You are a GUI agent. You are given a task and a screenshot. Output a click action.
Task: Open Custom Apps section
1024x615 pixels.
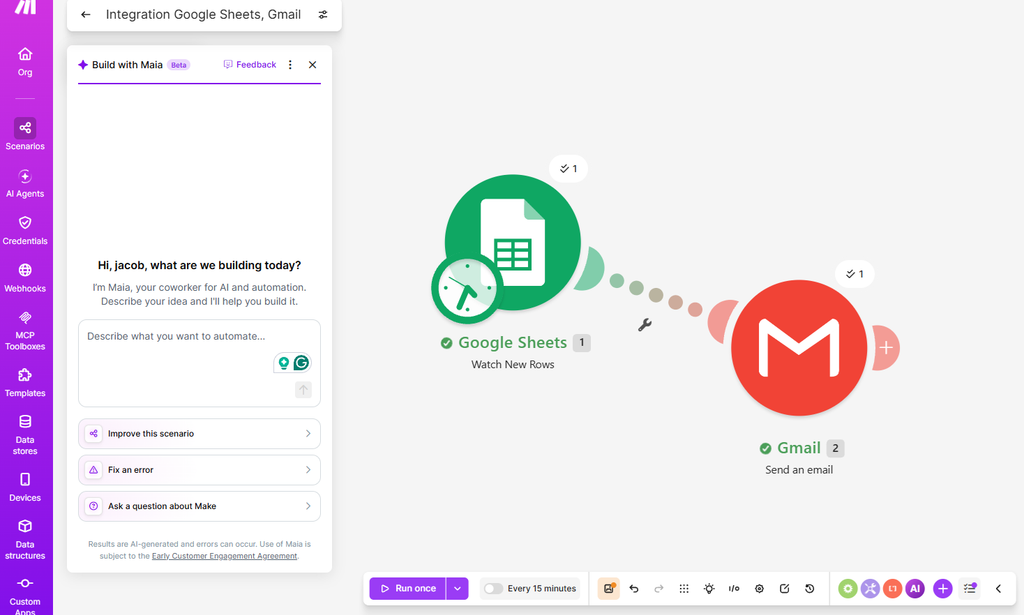[x=25, y=595]
